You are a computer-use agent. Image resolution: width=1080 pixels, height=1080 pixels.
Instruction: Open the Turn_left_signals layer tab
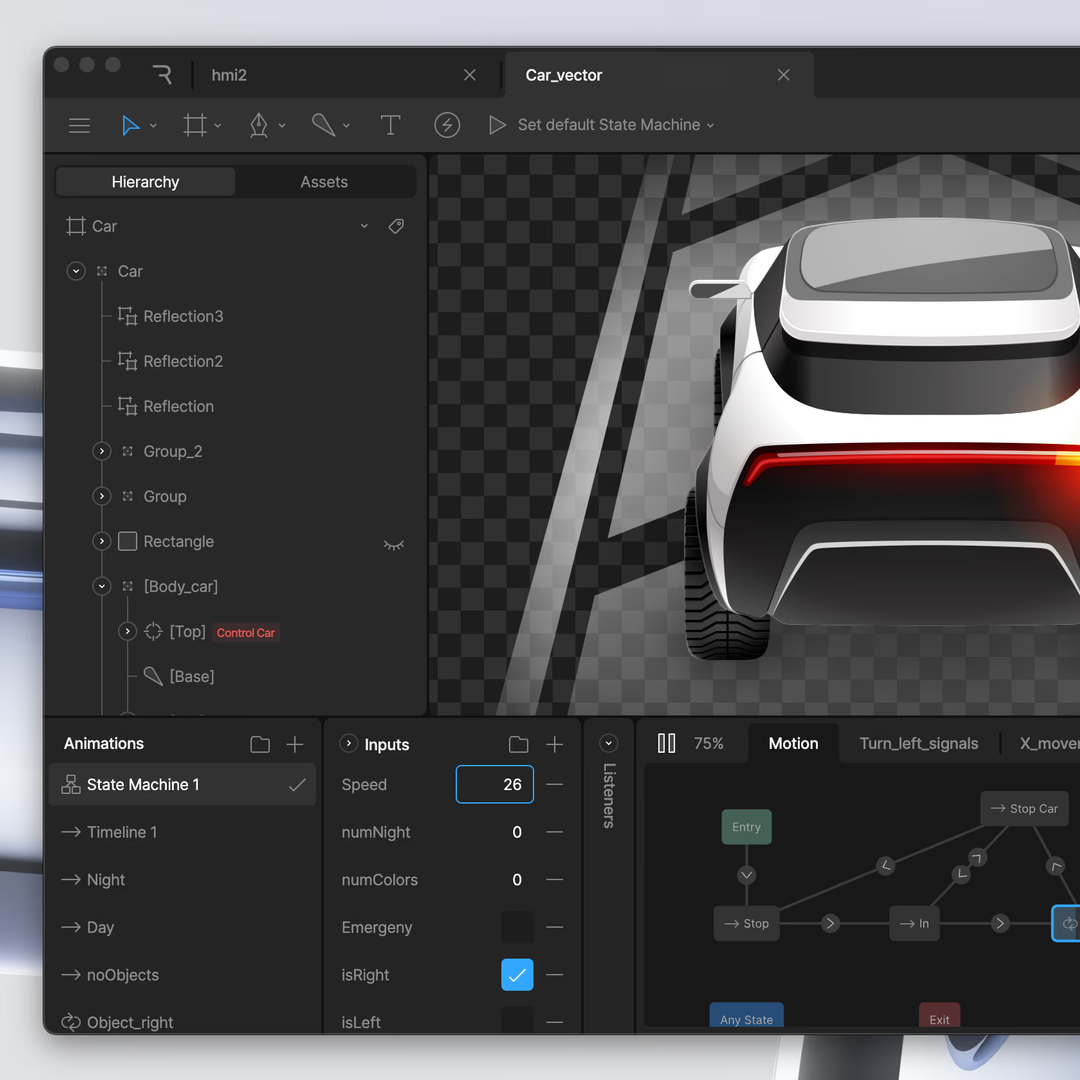click(x=918, y=744)
